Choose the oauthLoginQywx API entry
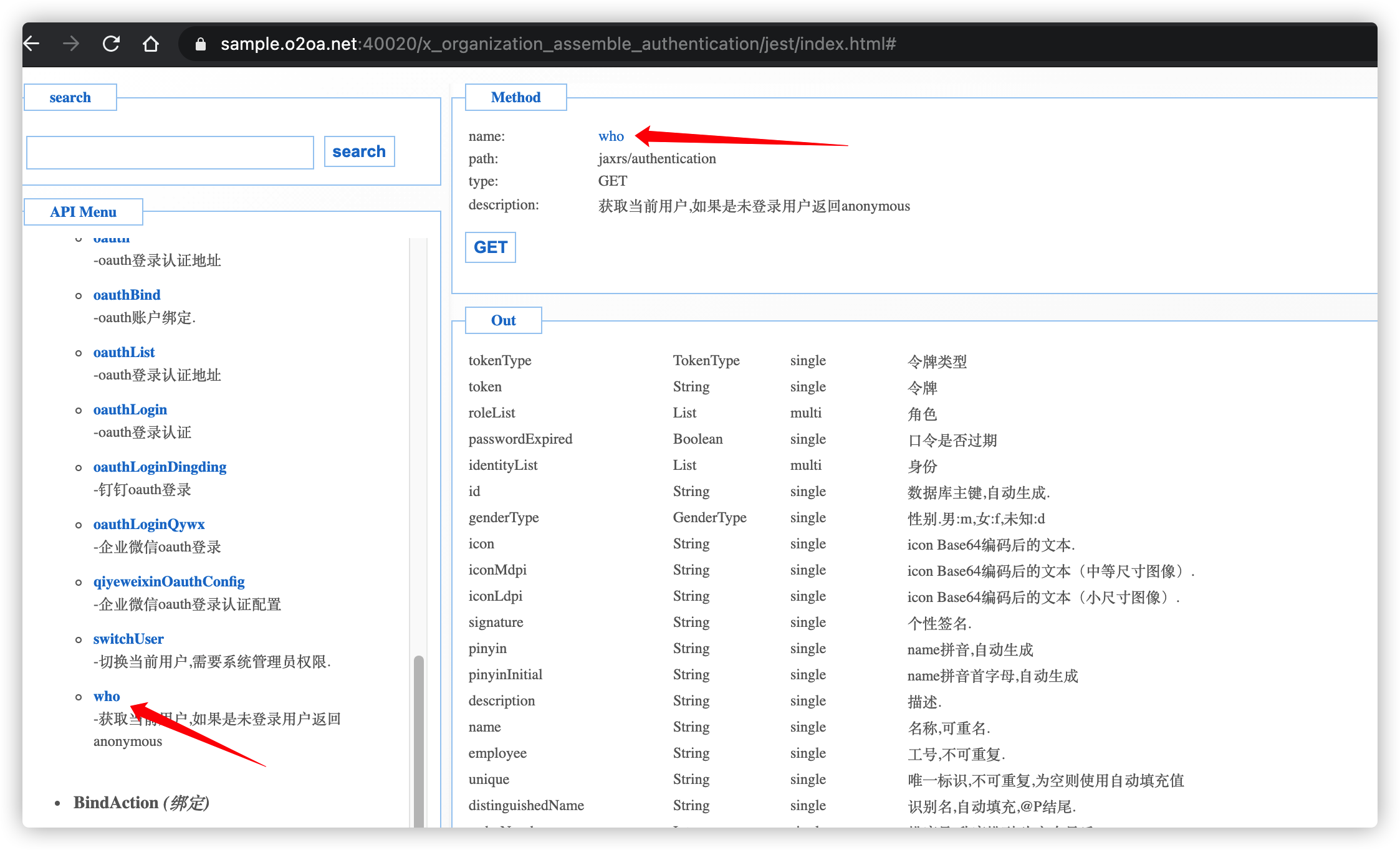Screen dimensions: 1400x850 (x=148, y=524)
